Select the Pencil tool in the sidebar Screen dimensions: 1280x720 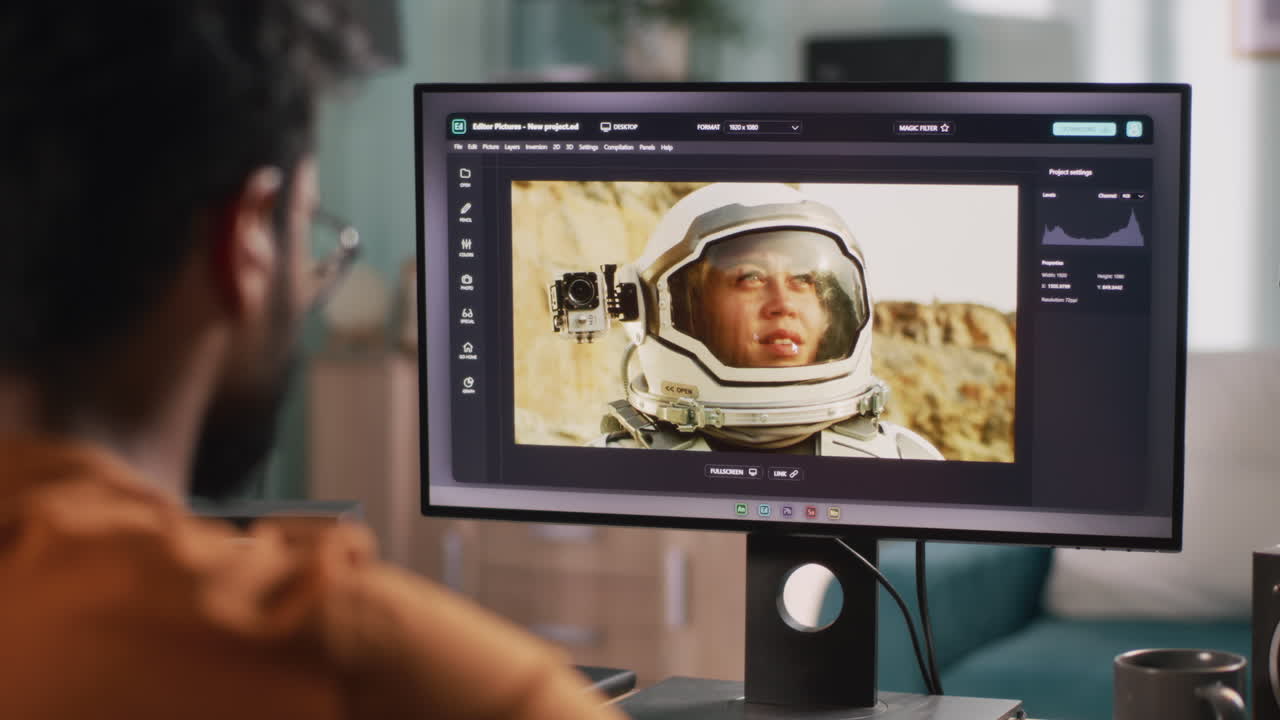(x=464, y=209)
